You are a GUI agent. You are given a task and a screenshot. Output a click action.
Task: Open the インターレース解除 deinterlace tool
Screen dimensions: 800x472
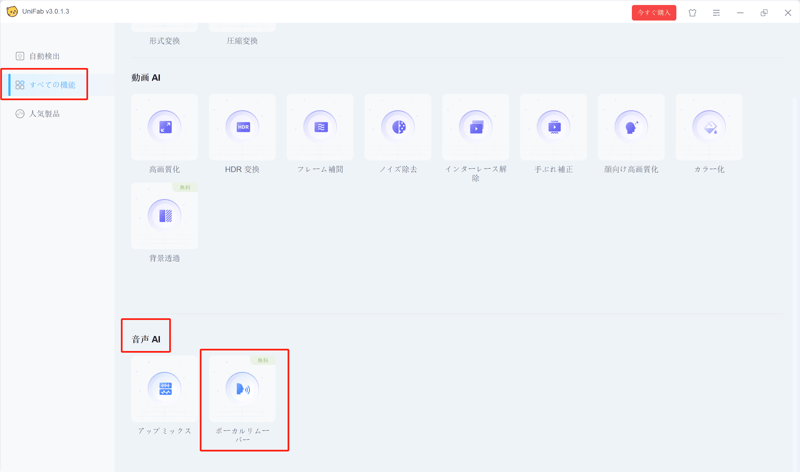coord(476,128)
